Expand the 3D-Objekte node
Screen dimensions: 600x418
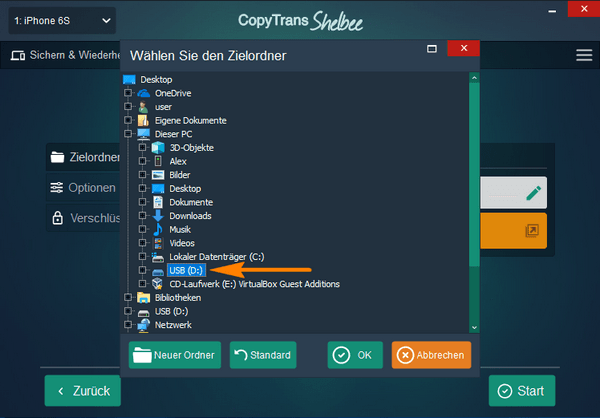click(x=142, y=147)
